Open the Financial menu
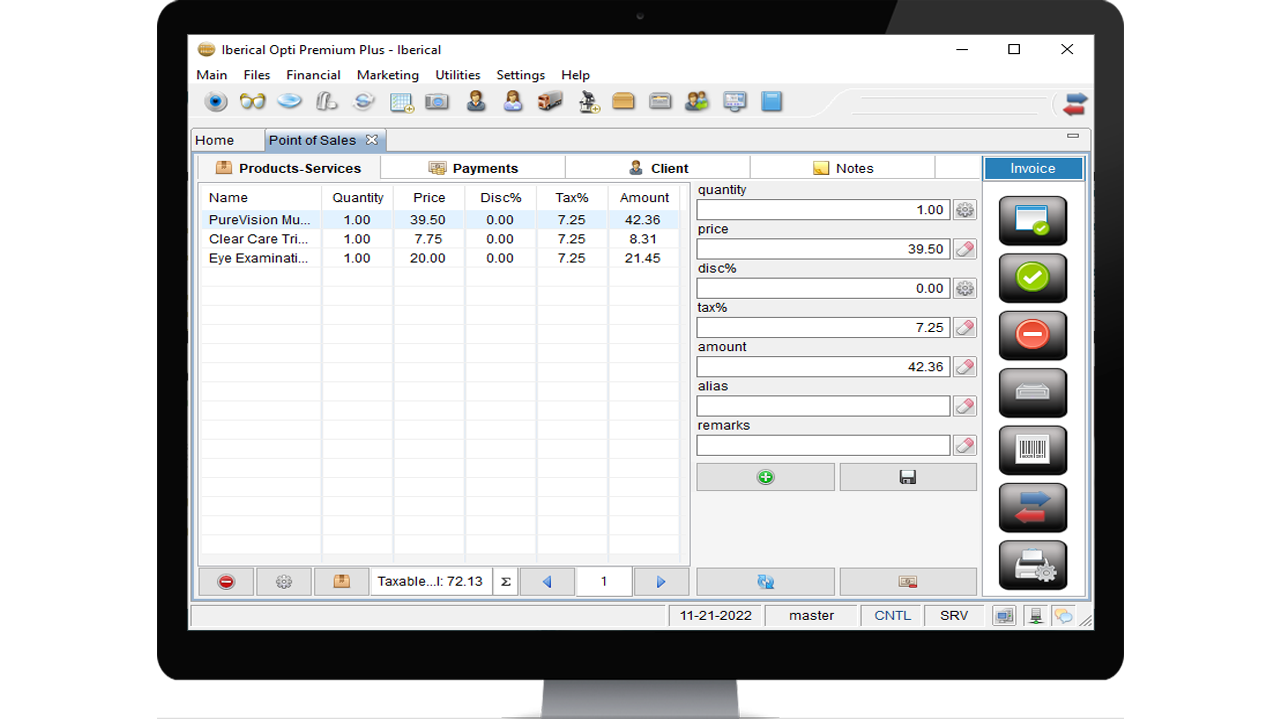 (x=313, y=75)
